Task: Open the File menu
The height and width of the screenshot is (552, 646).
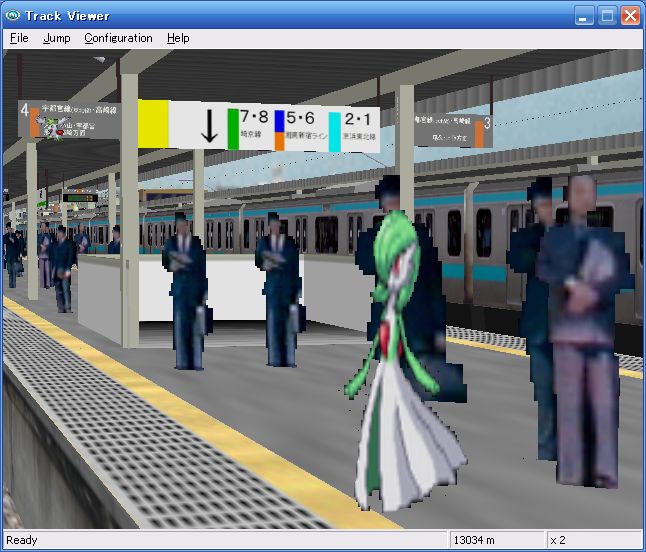Action: (19, 38)
